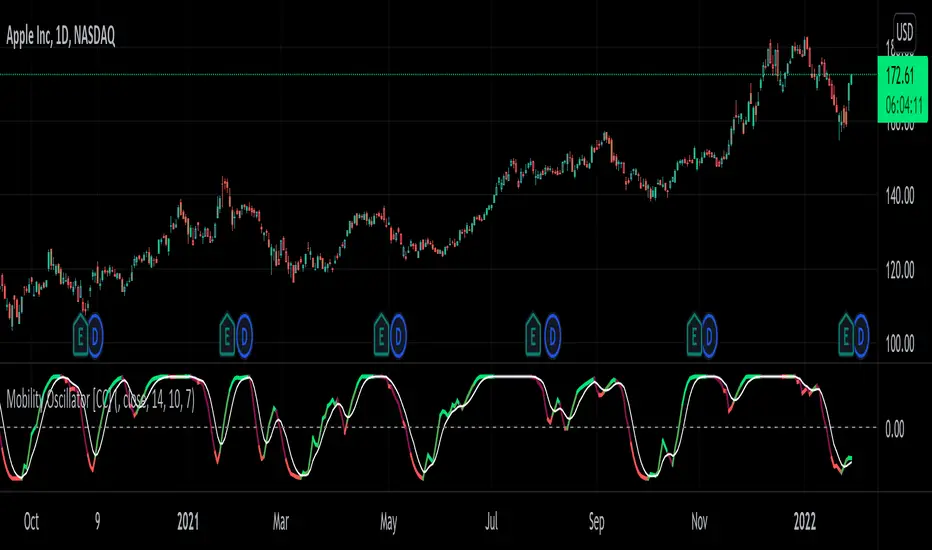Open the earnings marker near November
932x550 pixels.
(694, 336)
